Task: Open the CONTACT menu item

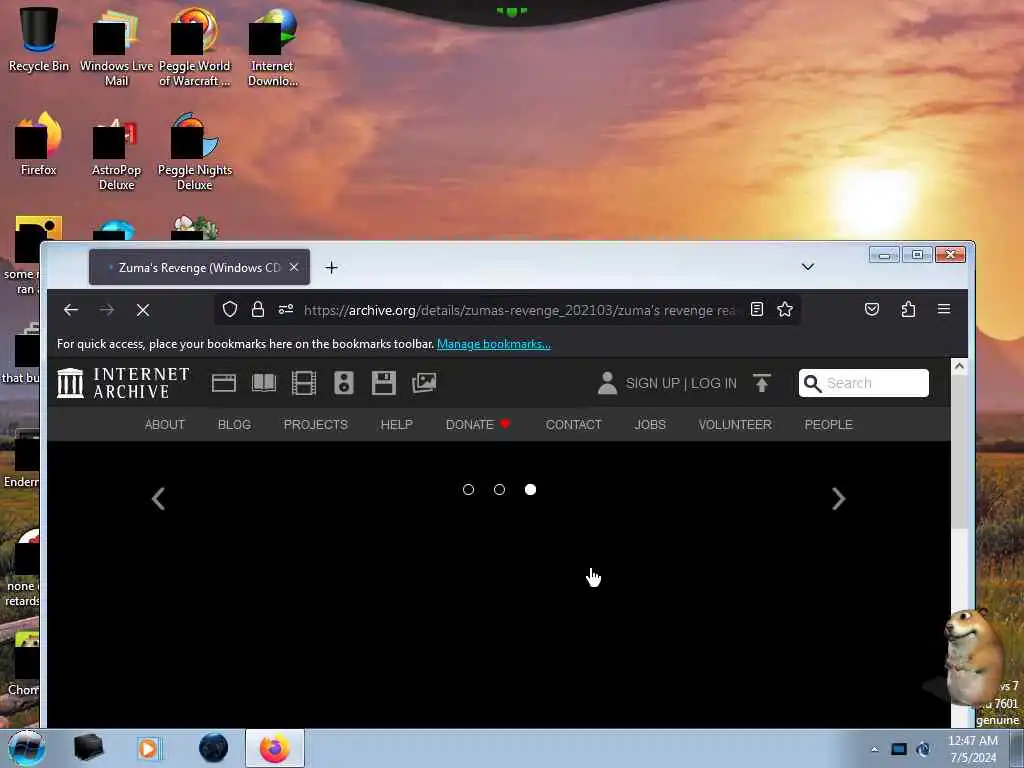Action: click(573, 424)
